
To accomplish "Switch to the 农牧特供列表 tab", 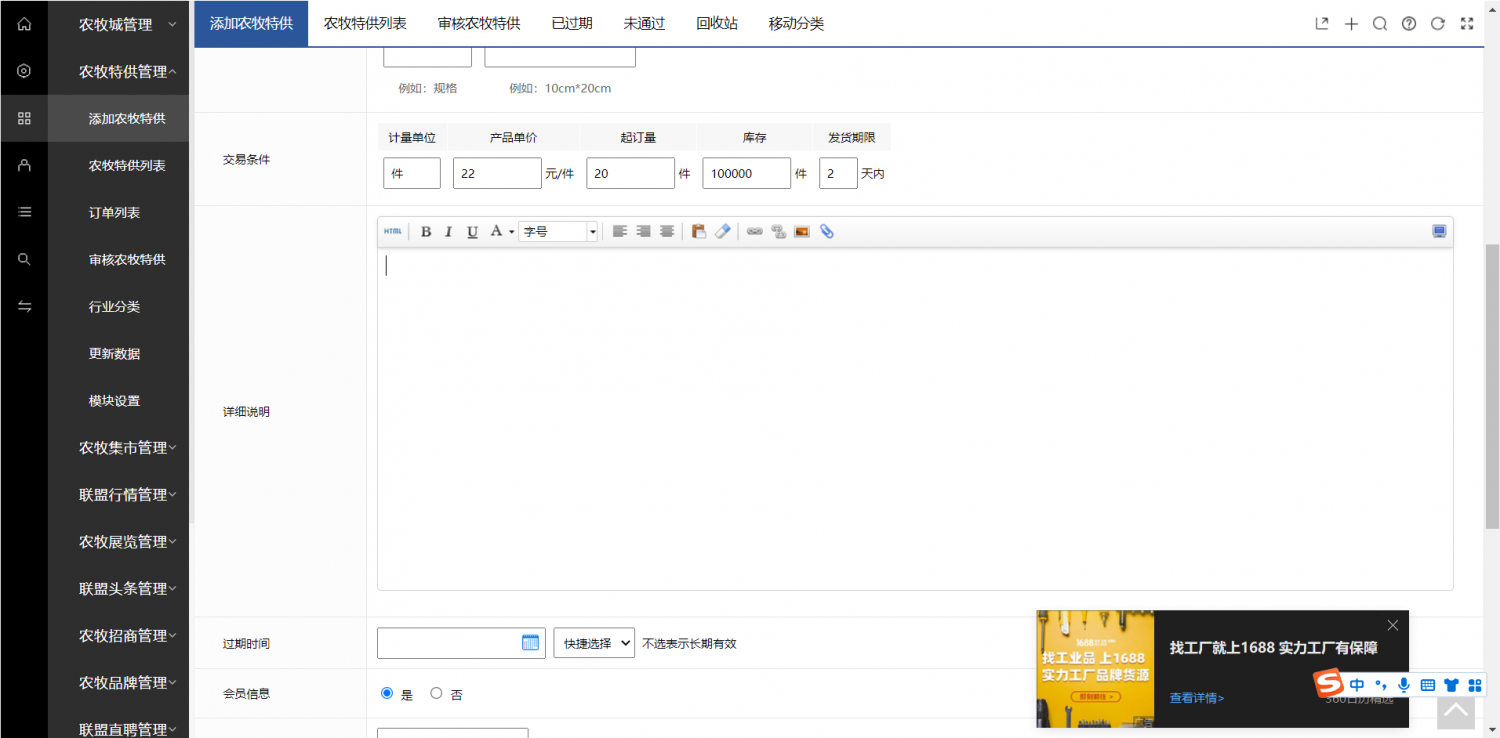I will pos(365,23).
